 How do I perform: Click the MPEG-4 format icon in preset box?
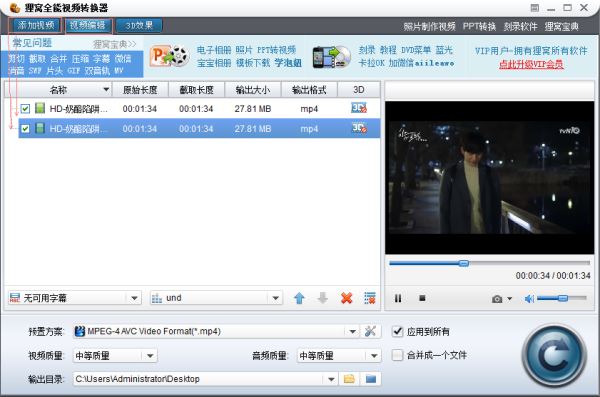click(80, 331)
